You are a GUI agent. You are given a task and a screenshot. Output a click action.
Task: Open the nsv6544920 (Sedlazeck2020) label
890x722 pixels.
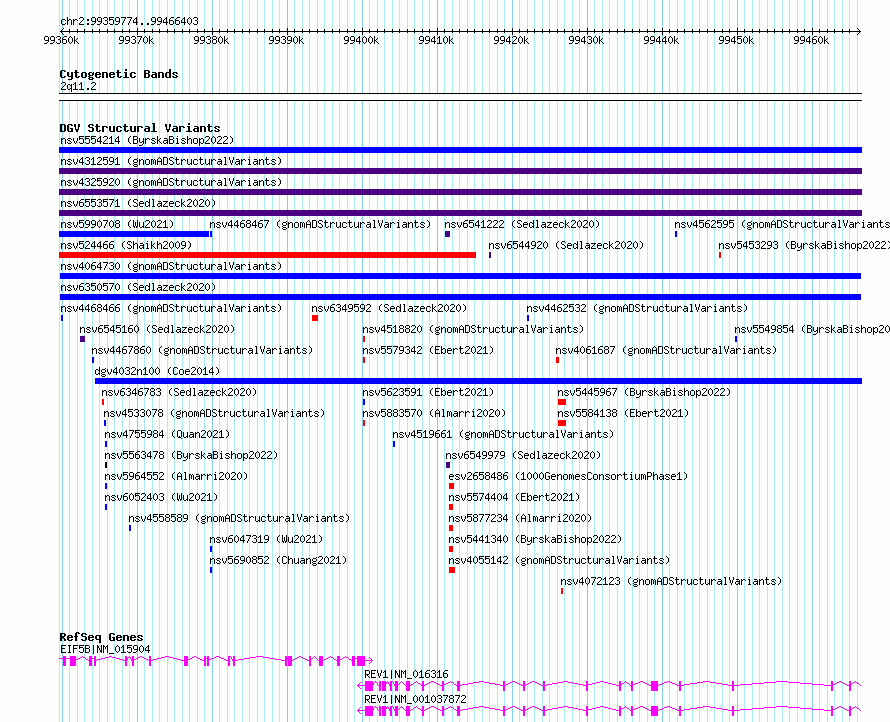tap(566, 245)
